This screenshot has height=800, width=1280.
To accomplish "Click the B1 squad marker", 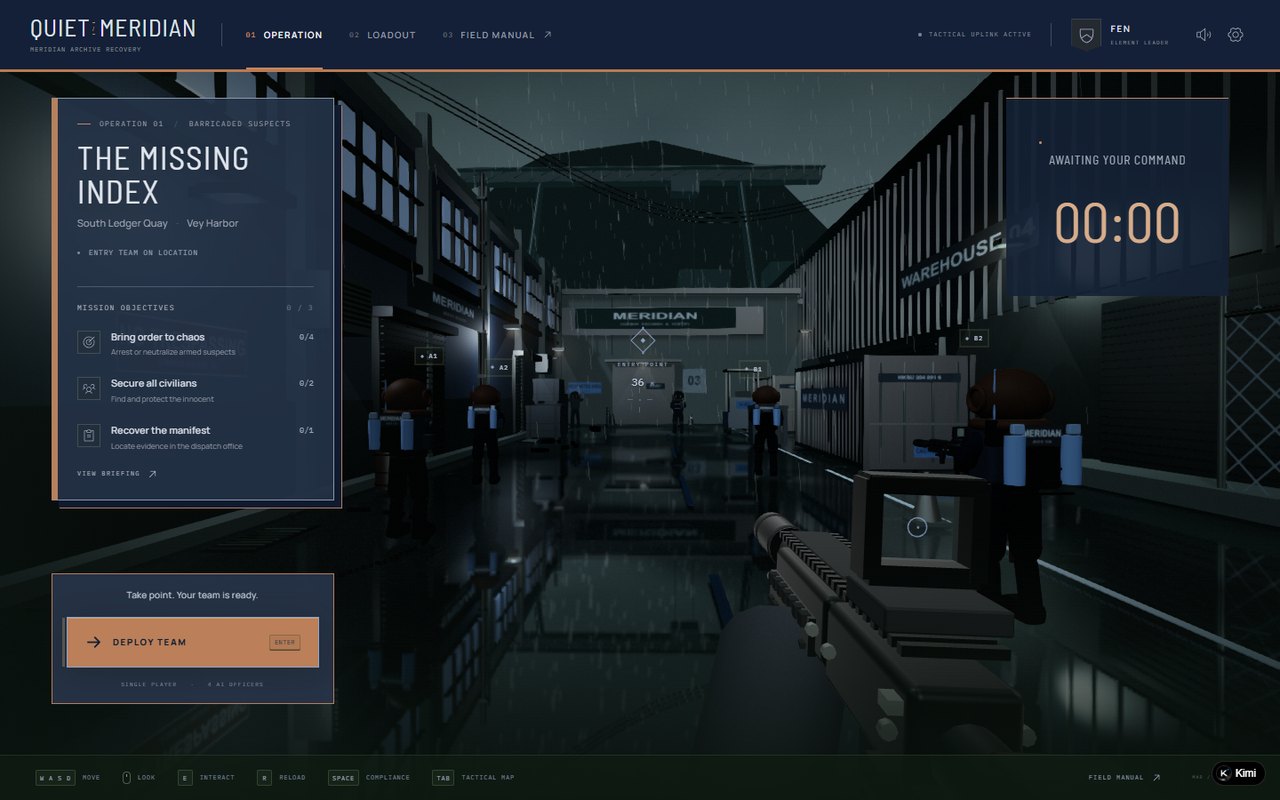I will (x=753, y=369).
